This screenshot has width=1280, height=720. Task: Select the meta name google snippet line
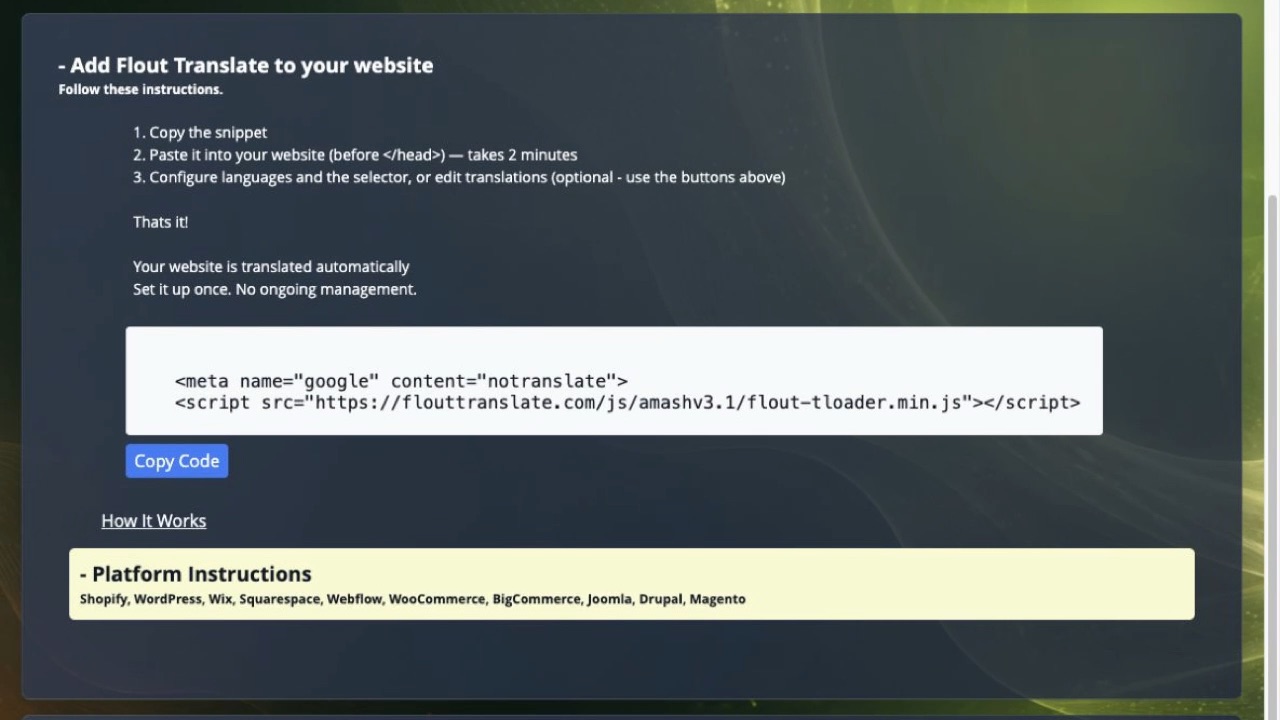(x=401, y=381)
